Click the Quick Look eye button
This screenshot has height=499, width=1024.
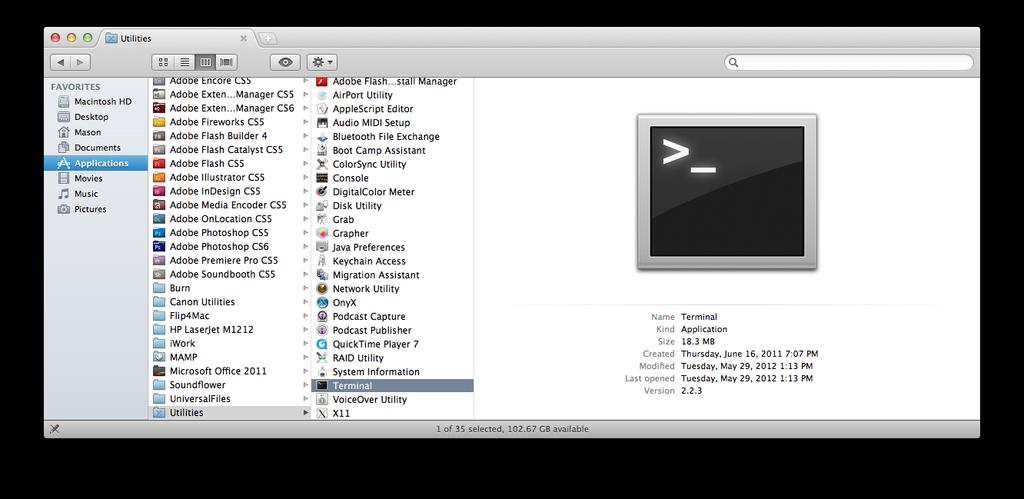coord(285,62)
